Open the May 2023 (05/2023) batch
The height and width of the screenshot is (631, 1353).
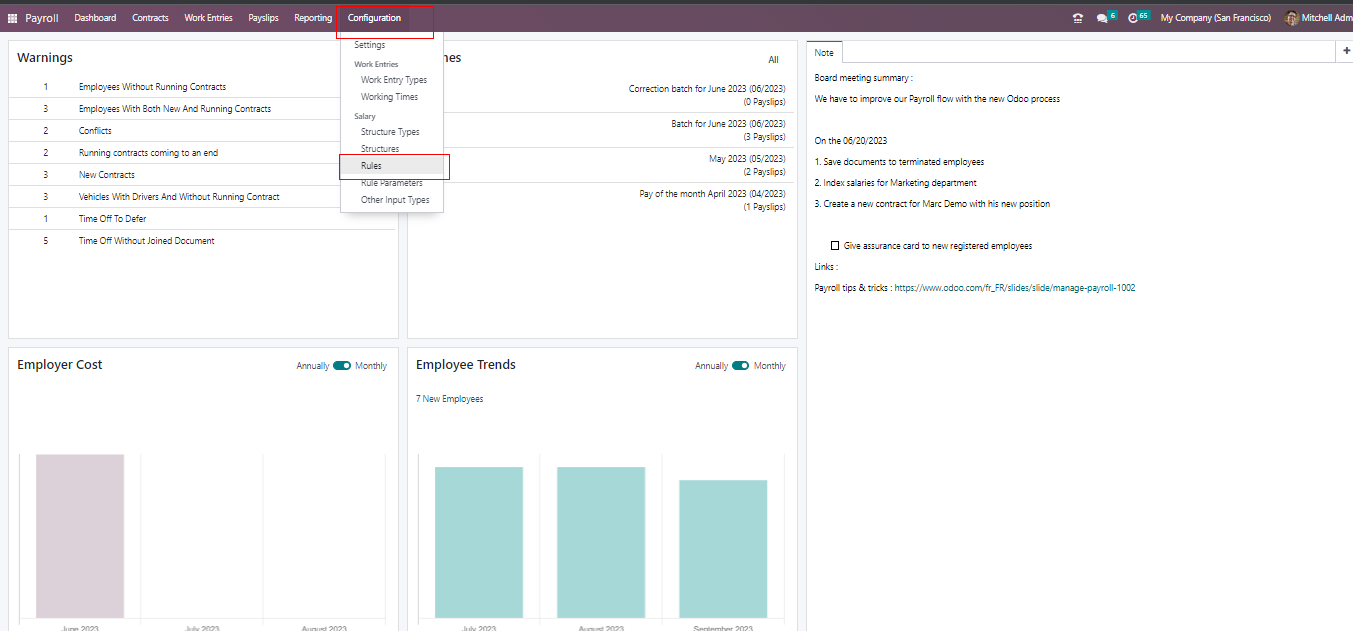(747, 159)
